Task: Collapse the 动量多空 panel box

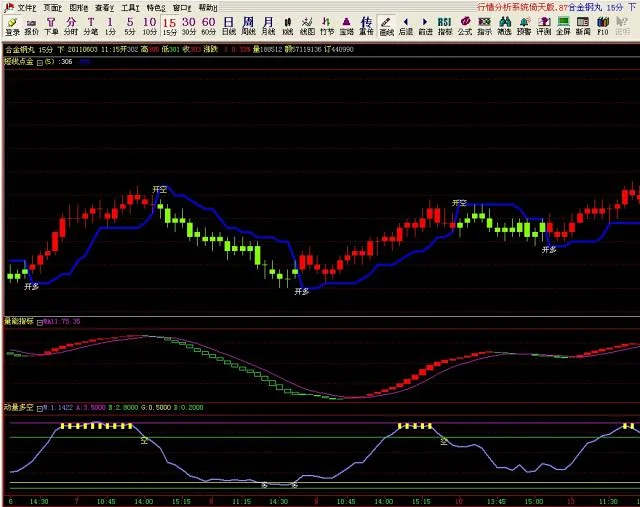Action: click(40, 408)
